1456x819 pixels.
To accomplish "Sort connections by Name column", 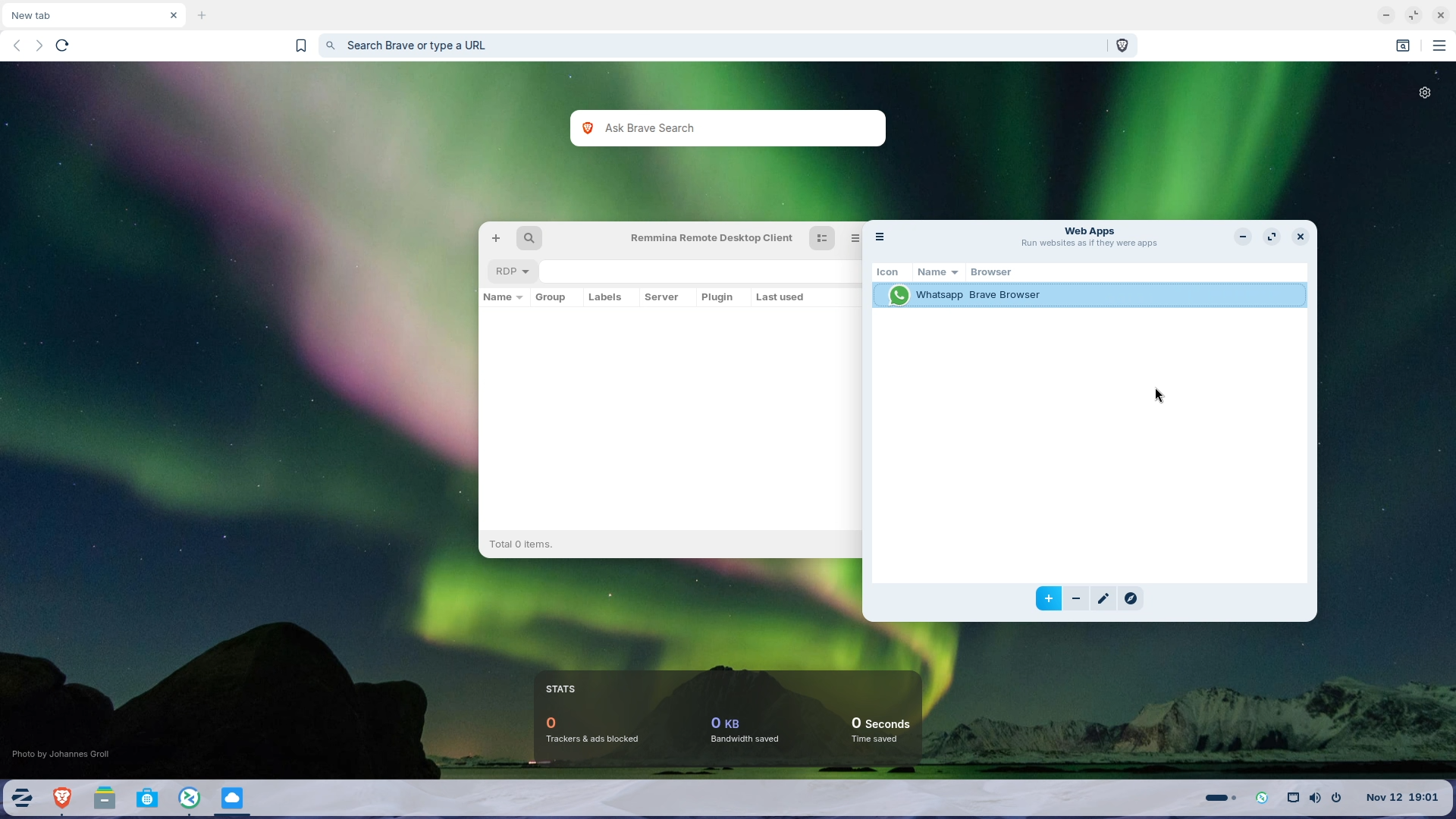I will click(503, 297).
